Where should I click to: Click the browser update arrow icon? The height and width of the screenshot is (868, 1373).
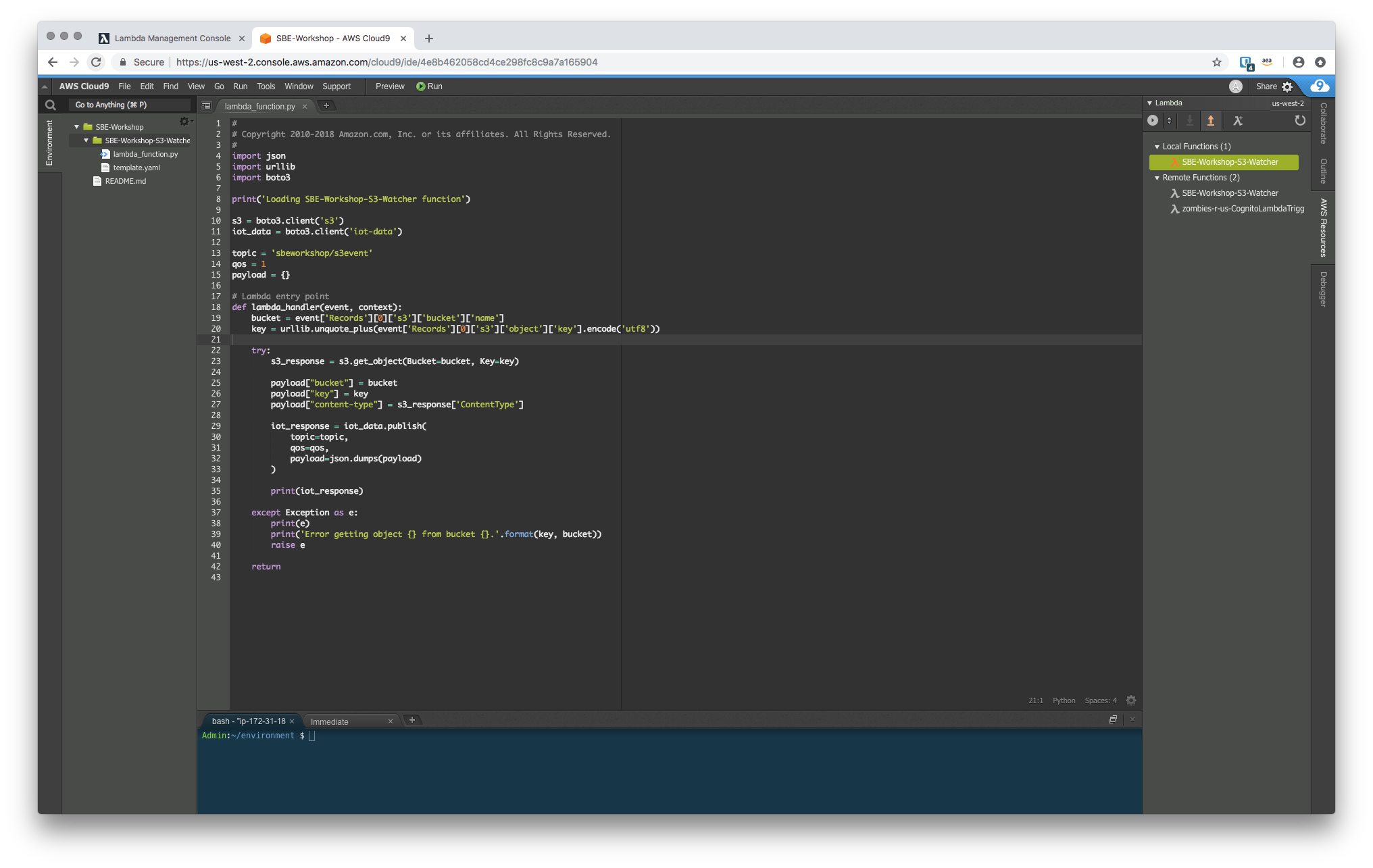1320,62
